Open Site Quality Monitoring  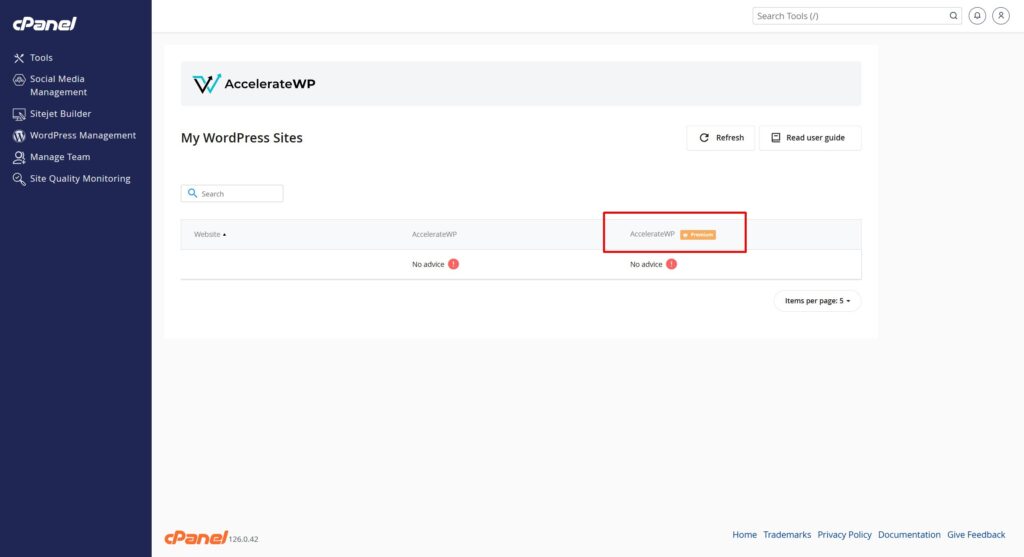point(80,179)
